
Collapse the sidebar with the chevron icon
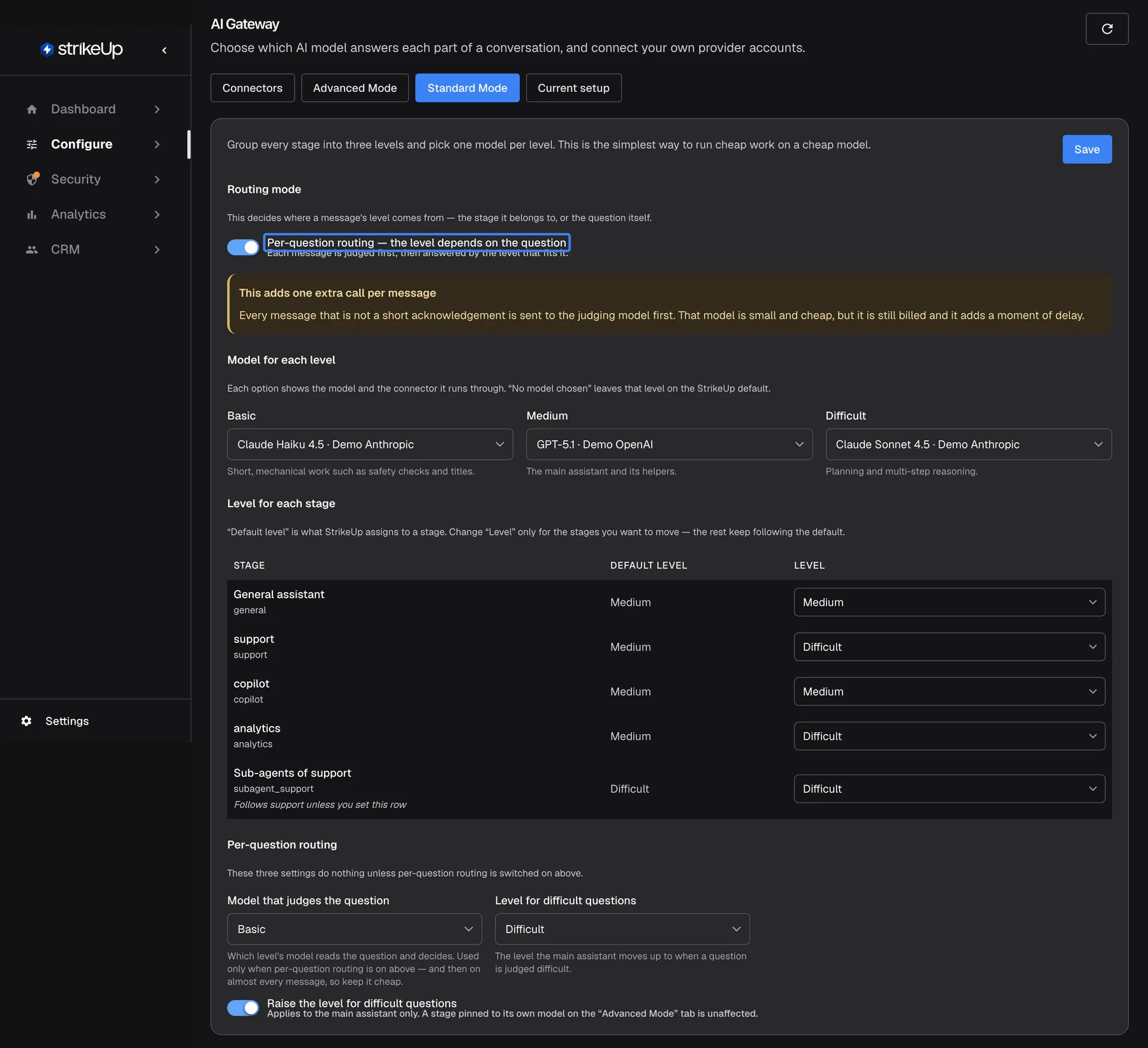[164, 50]
